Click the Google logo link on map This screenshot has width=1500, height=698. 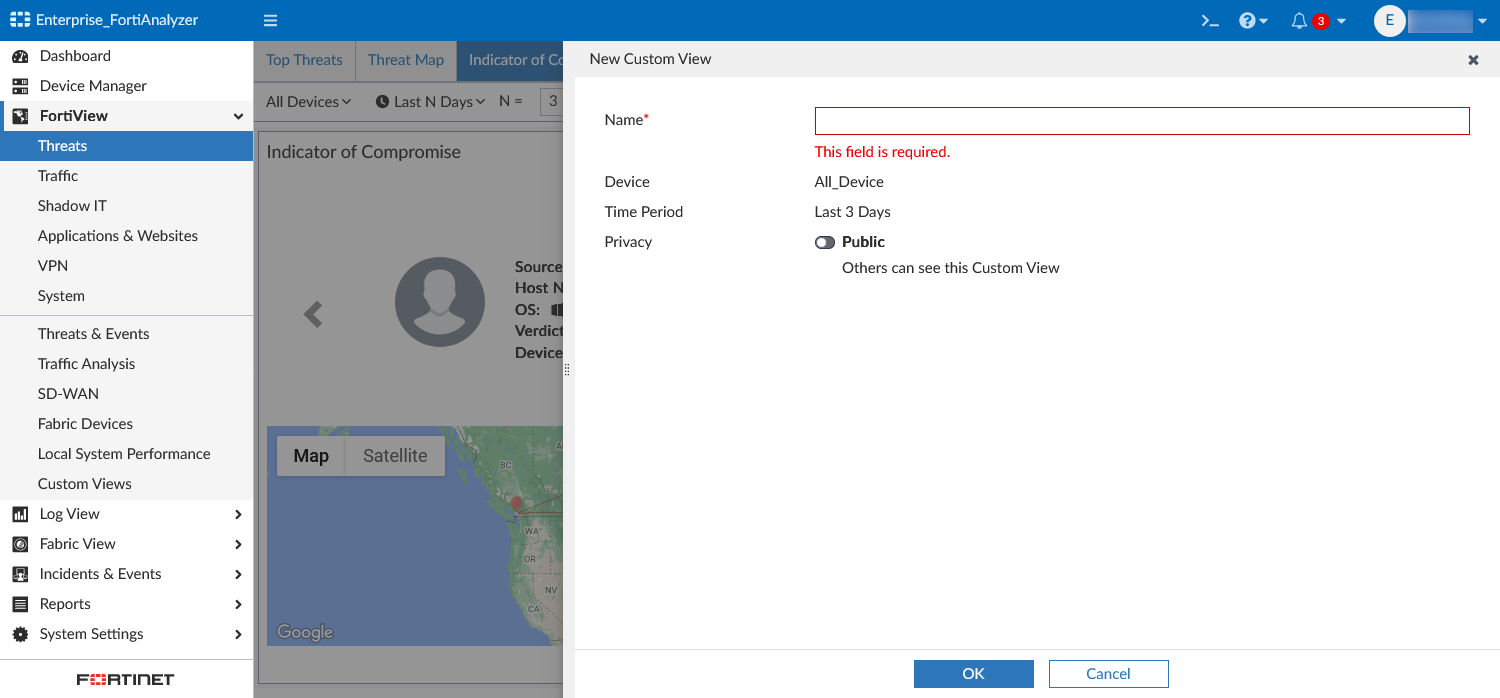305,632
